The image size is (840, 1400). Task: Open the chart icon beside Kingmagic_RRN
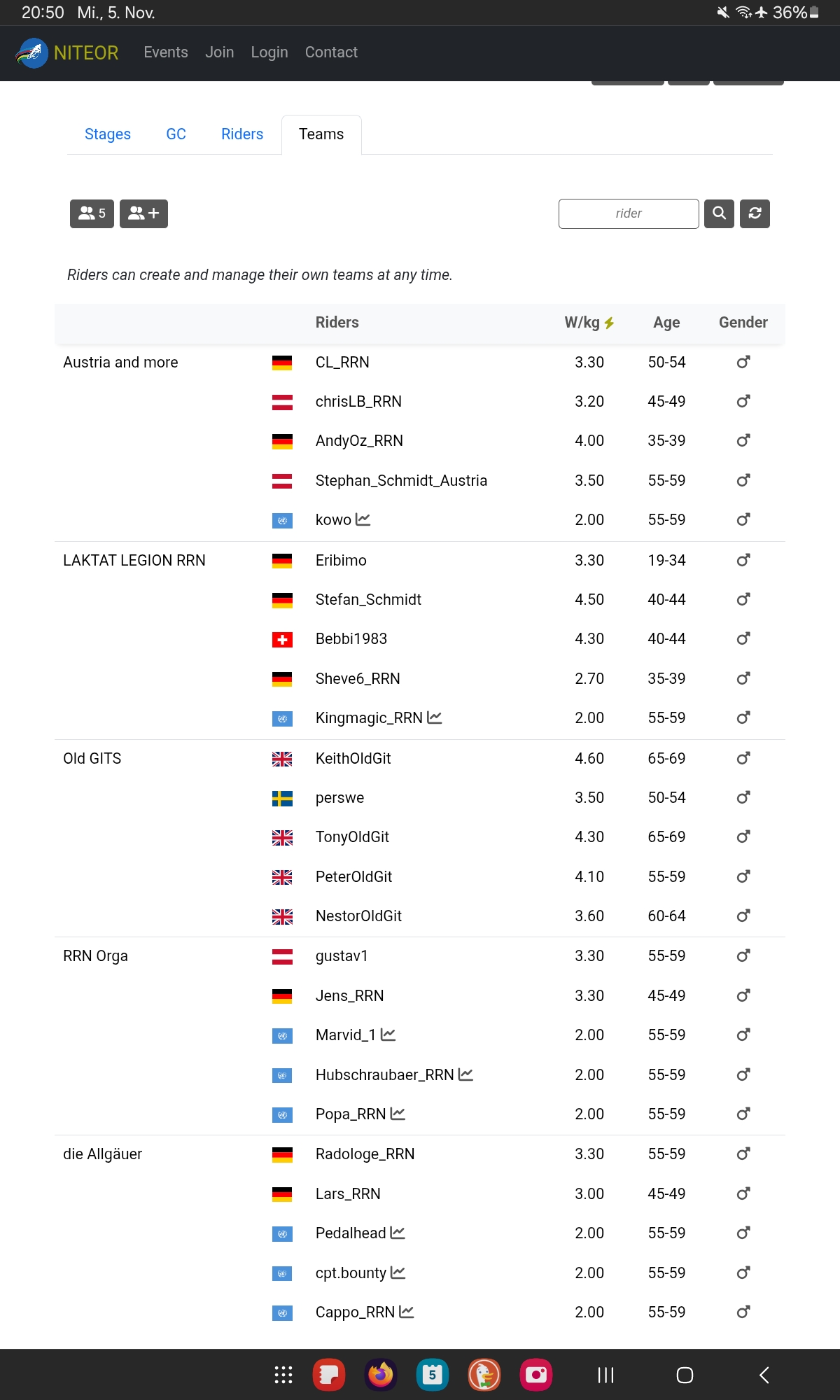click(x=435, y=717)
